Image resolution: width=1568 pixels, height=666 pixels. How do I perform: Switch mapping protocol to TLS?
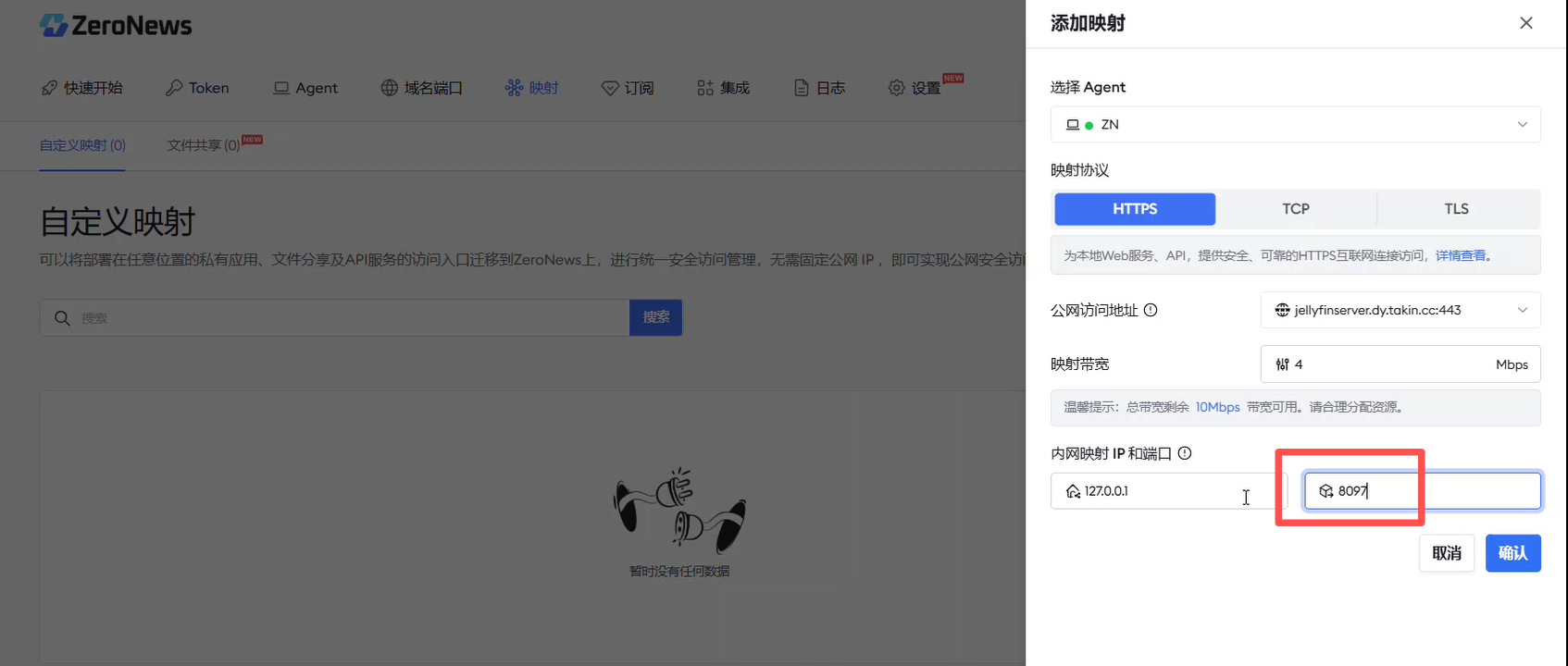pos(1456,209)
